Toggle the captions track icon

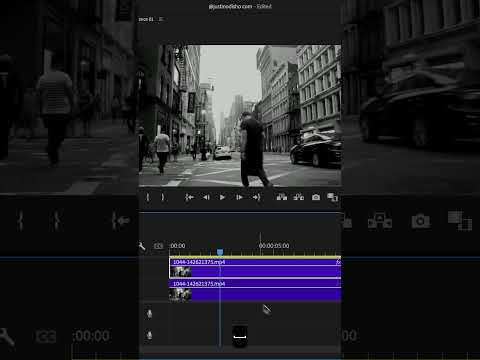[x=159, y=246]
